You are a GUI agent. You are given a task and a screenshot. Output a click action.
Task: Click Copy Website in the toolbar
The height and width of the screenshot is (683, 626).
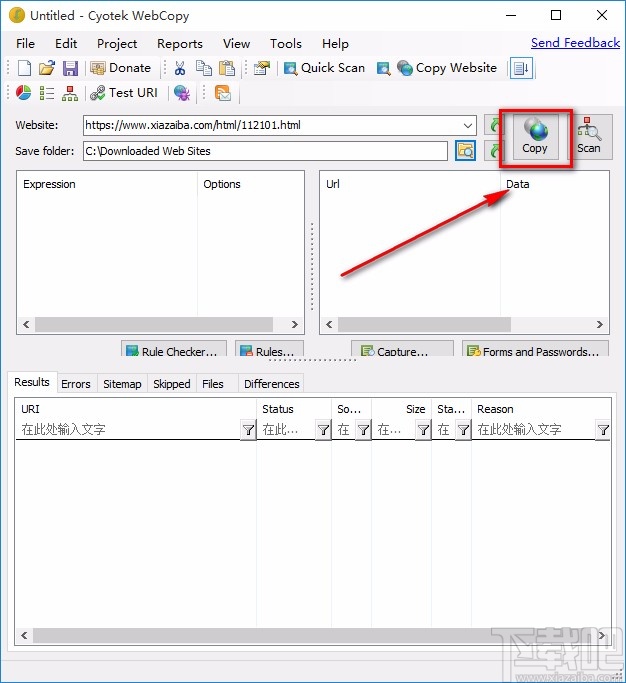(447, 68)
